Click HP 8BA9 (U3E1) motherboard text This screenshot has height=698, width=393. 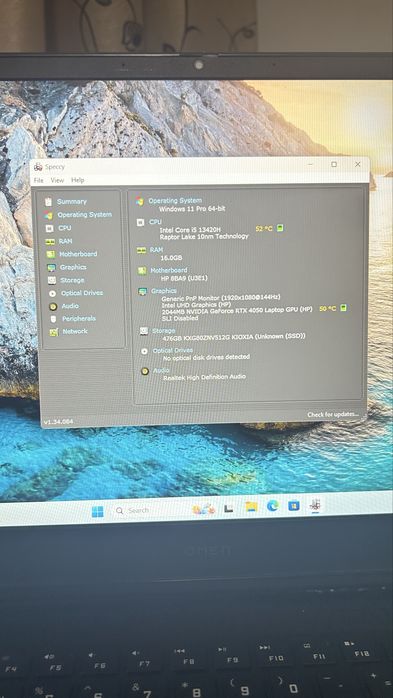point(184,278)
